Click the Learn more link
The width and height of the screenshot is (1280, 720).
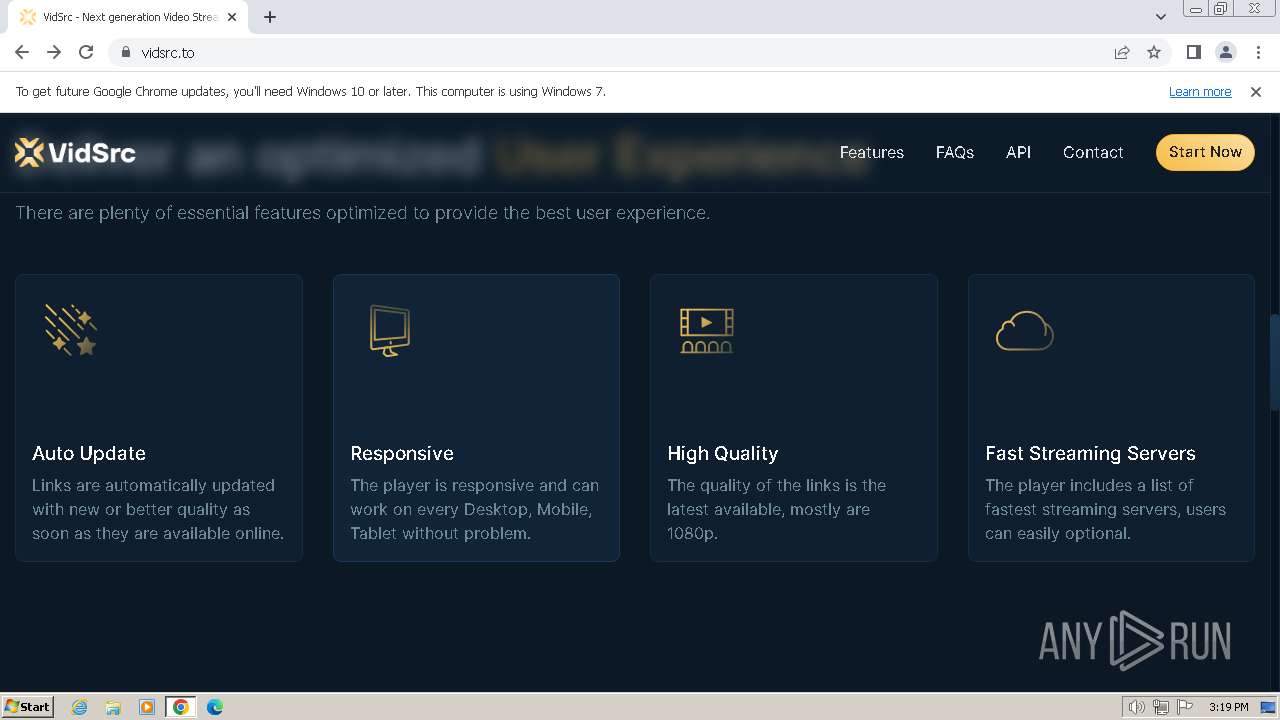pyautogui.click(x=1200, y=91)
